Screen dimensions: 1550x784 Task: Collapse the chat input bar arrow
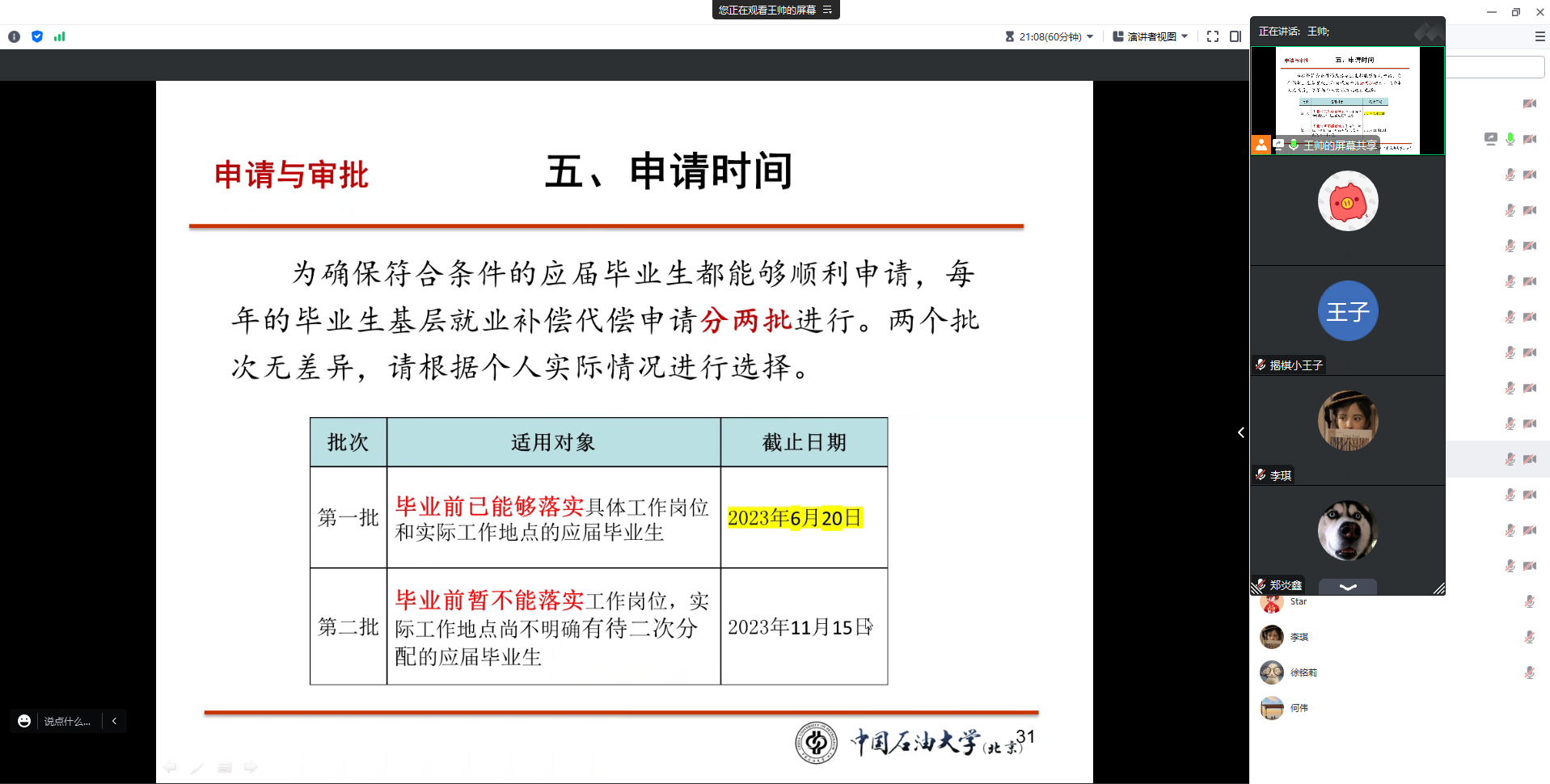click(x=115, y=721)
